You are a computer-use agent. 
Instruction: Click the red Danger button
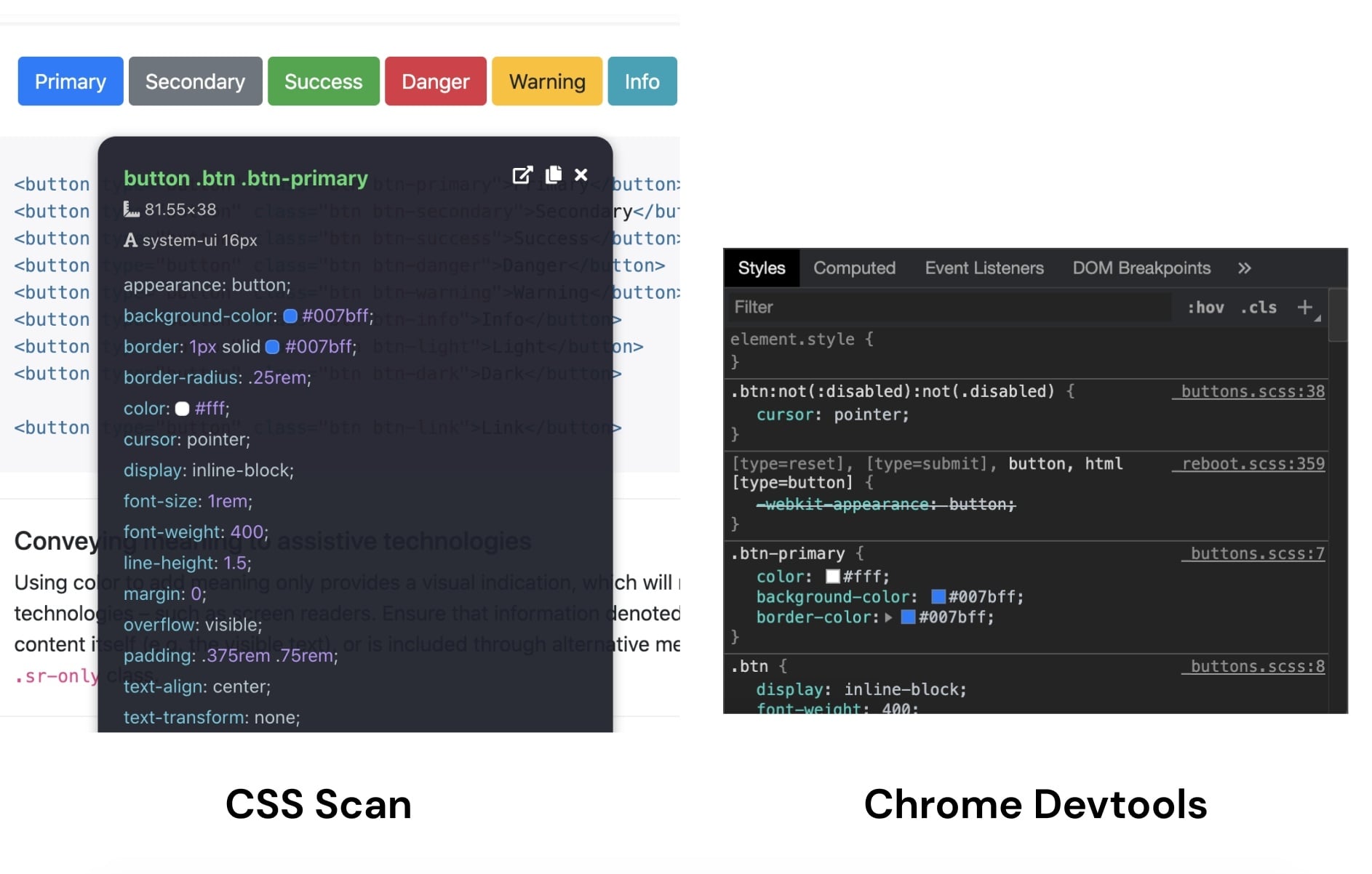point(436,81)
